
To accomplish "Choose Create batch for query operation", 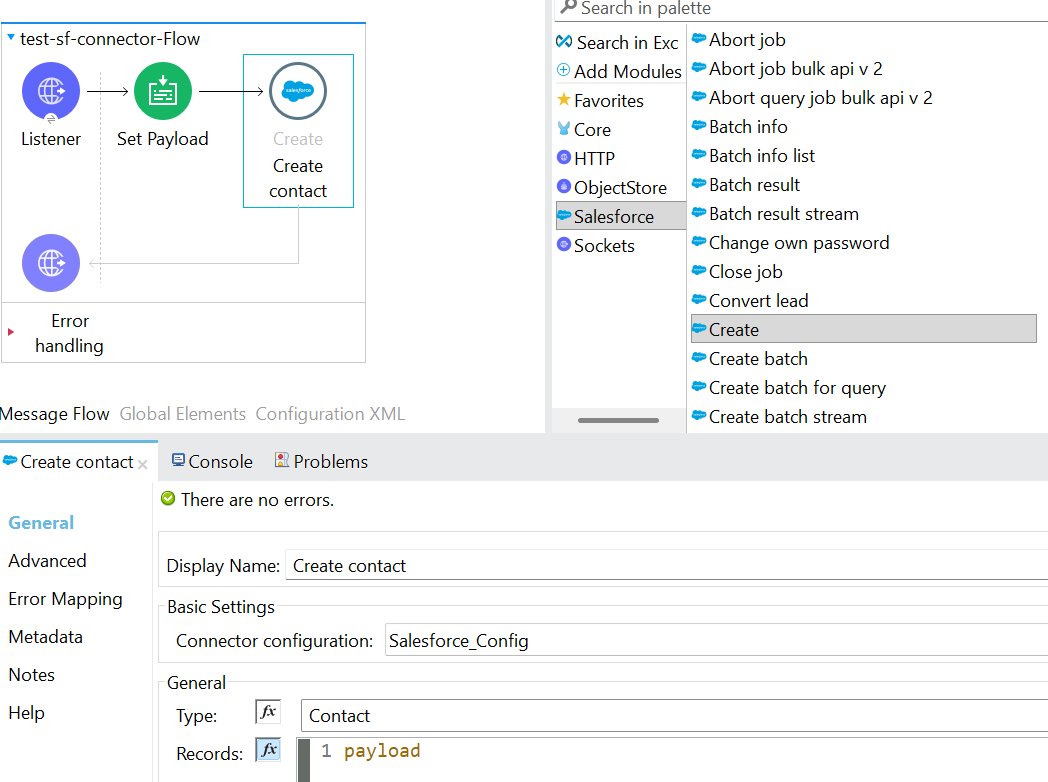I will (x=789, y=388).
